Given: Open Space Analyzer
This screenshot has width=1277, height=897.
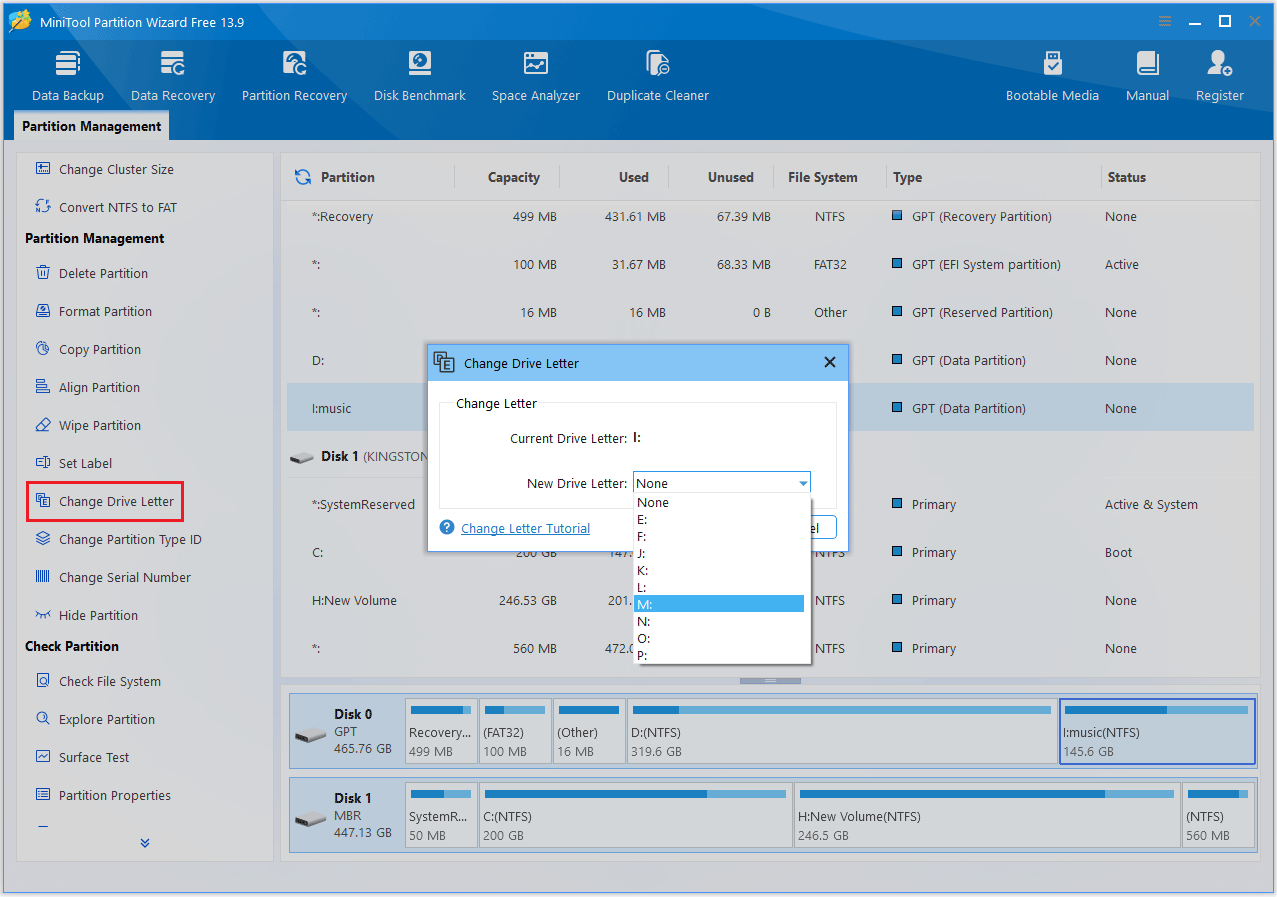Looking at the screenshot, I should point(536,77).
